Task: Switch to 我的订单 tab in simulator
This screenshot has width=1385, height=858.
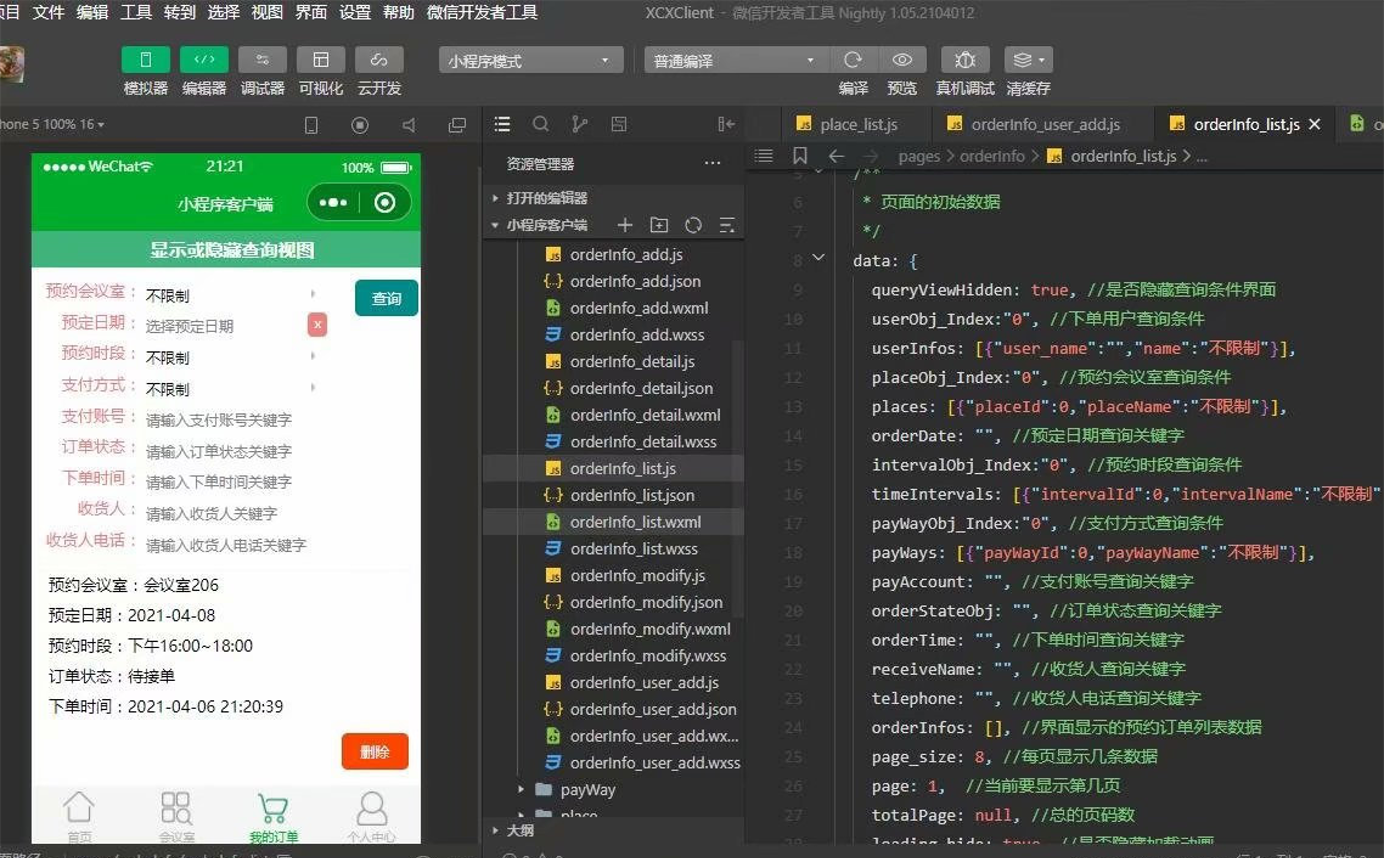Action: (x=273, y=818)
